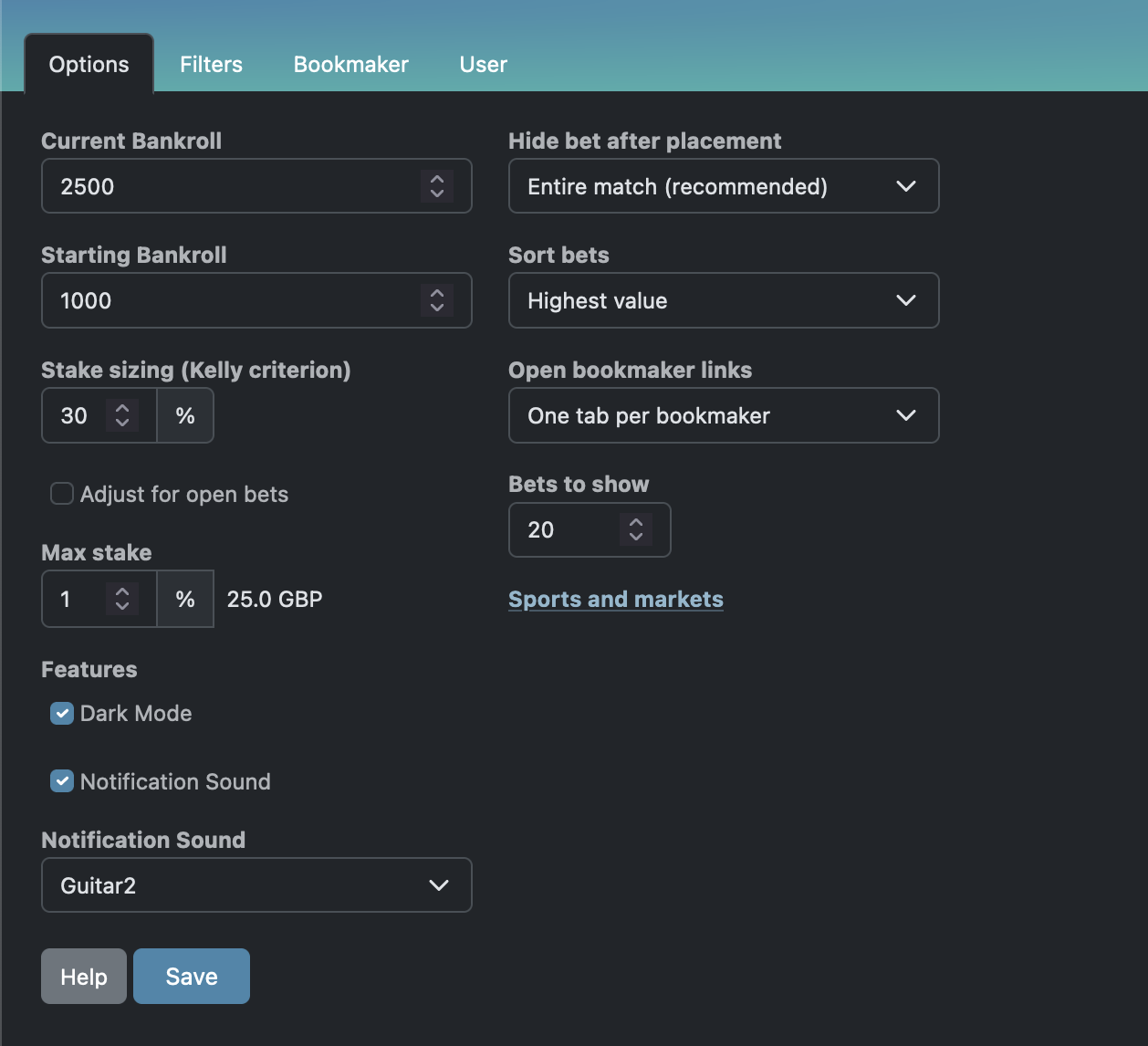Viewport: 1148px width, 1046px height.
Task: Disable the Dark Mode checkbox
Action: (62, 714)
